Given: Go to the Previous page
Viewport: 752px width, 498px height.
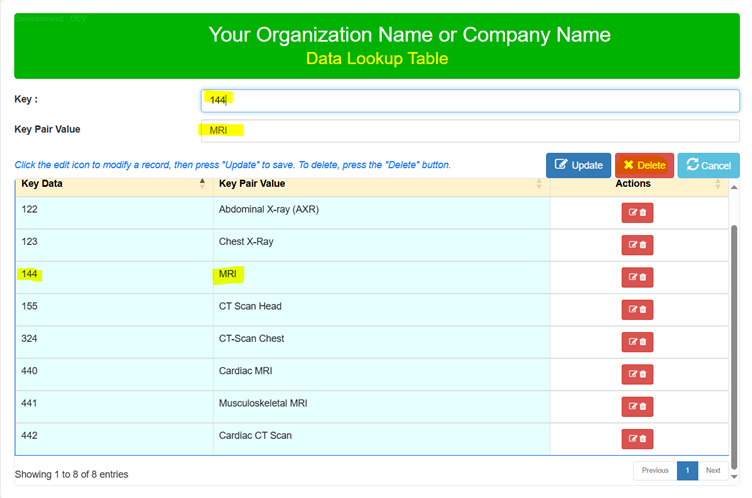Looking at the screenshot, I should click(x=655, y=470).
